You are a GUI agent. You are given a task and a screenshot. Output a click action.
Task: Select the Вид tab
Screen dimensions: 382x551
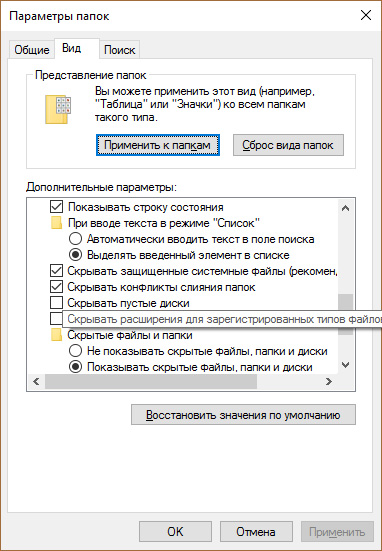pyautogui.click(x=71, y=48)
